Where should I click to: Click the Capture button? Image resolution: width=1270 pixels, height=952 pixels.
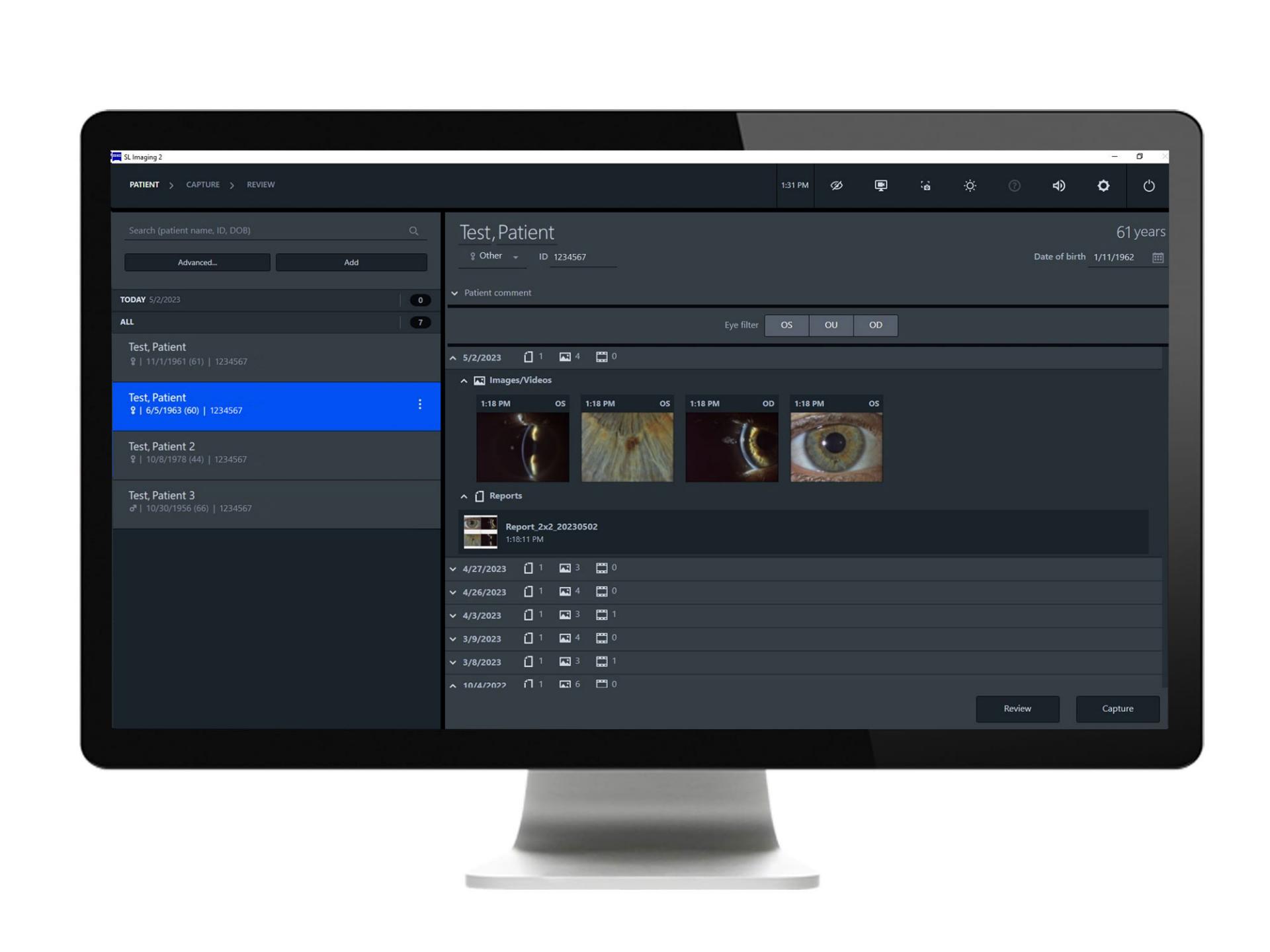pos(1117,709)
